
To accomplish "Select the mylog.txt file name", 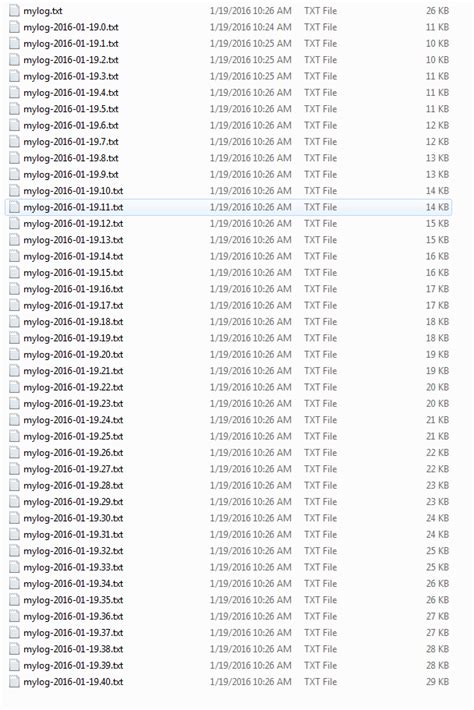I will 43,11.
